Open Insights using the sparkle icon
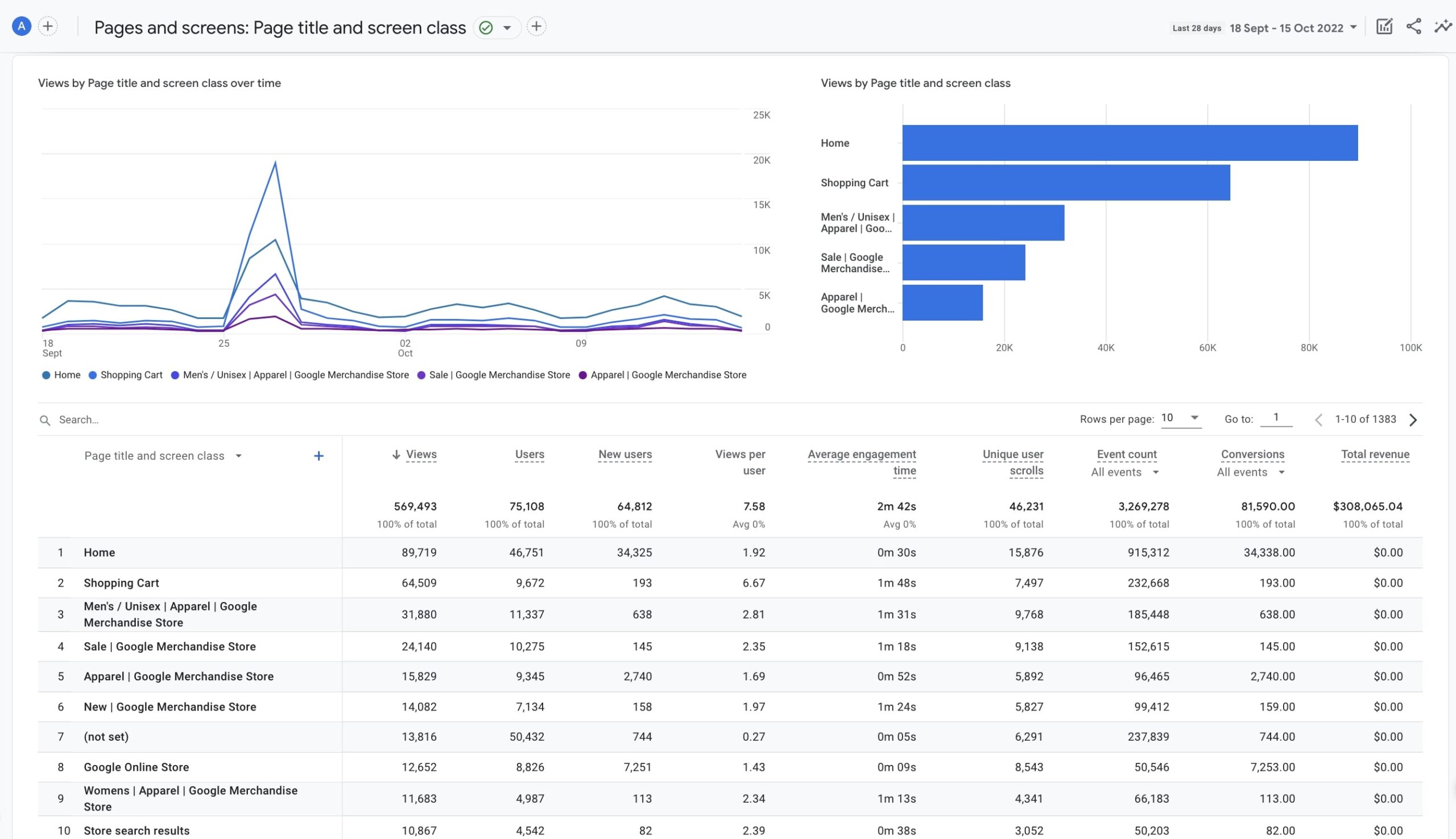This screenshot has height=839, width=1456. pyautogui.click(x=1442, y=27)
